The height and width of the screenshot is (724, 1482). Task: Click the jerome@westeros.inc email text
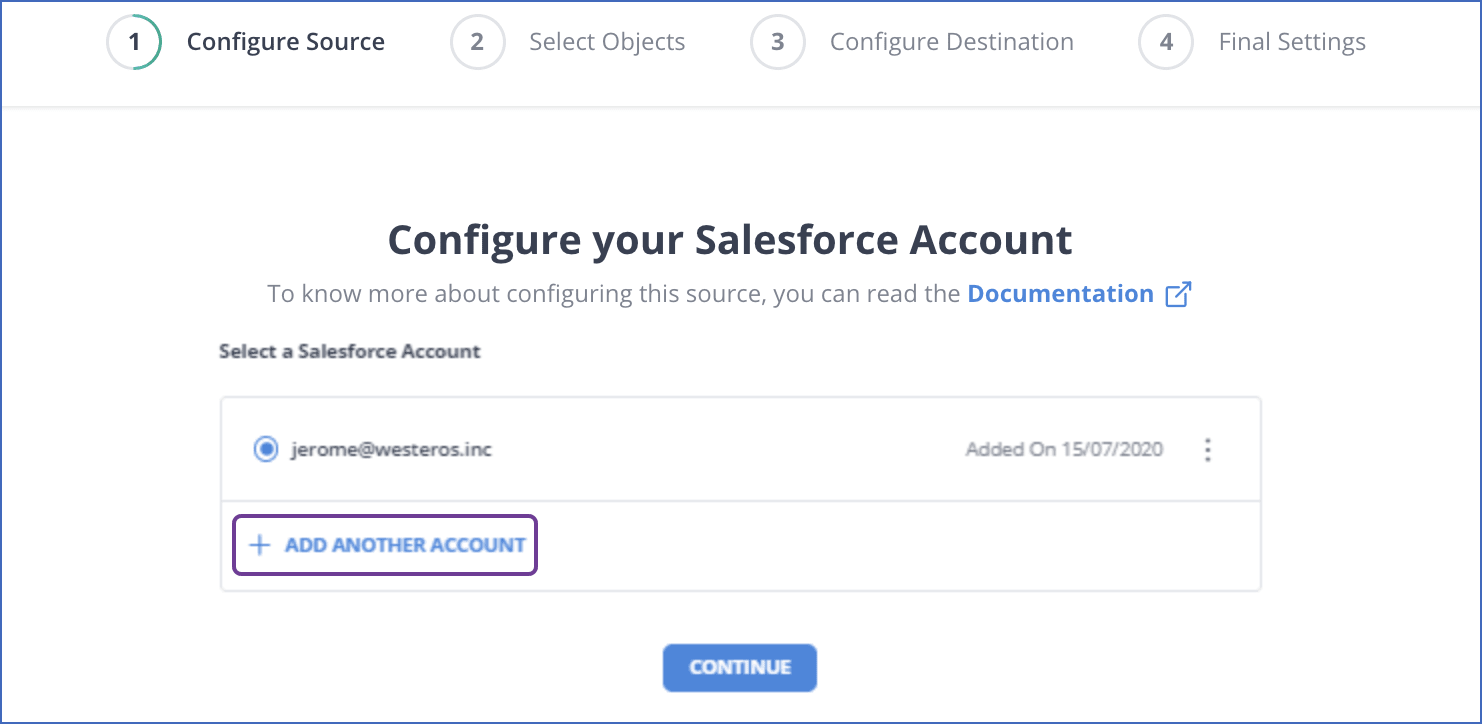pyautogui.click(x=392, y=450)
